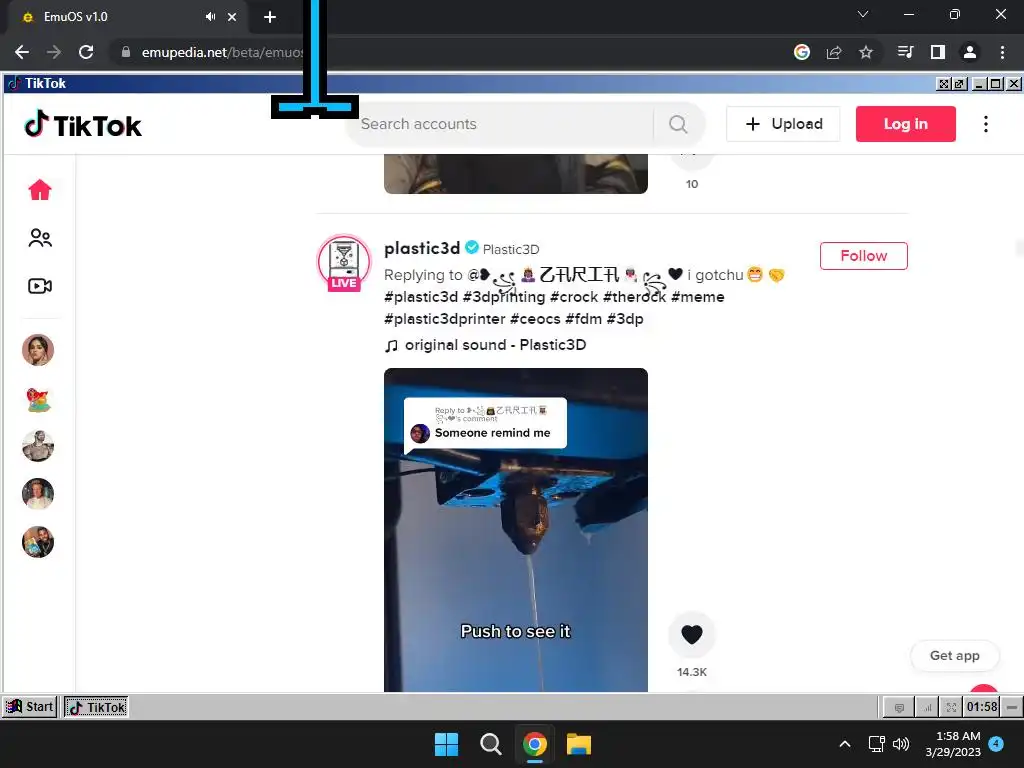
Task: Click the TikTok window title bar icon
Action: pyautogui.click(x=14, y=83)
